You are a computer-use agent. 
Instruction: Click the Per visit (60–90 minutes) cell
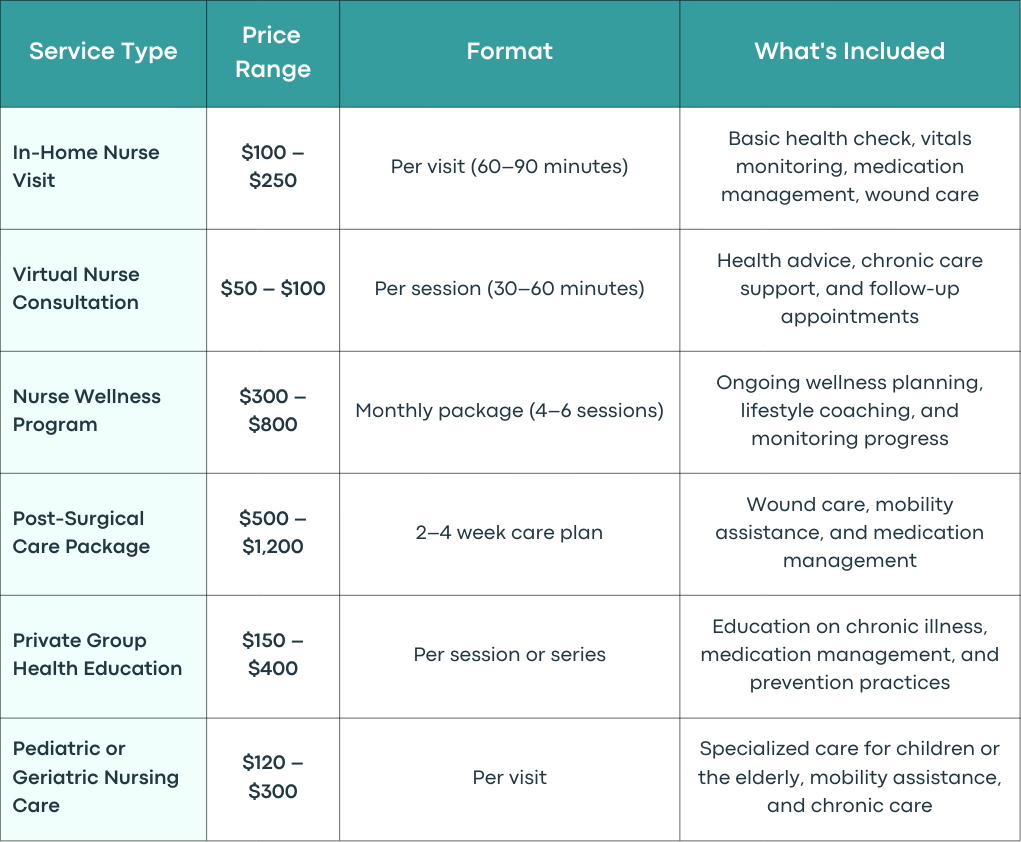tap(509, 167)
